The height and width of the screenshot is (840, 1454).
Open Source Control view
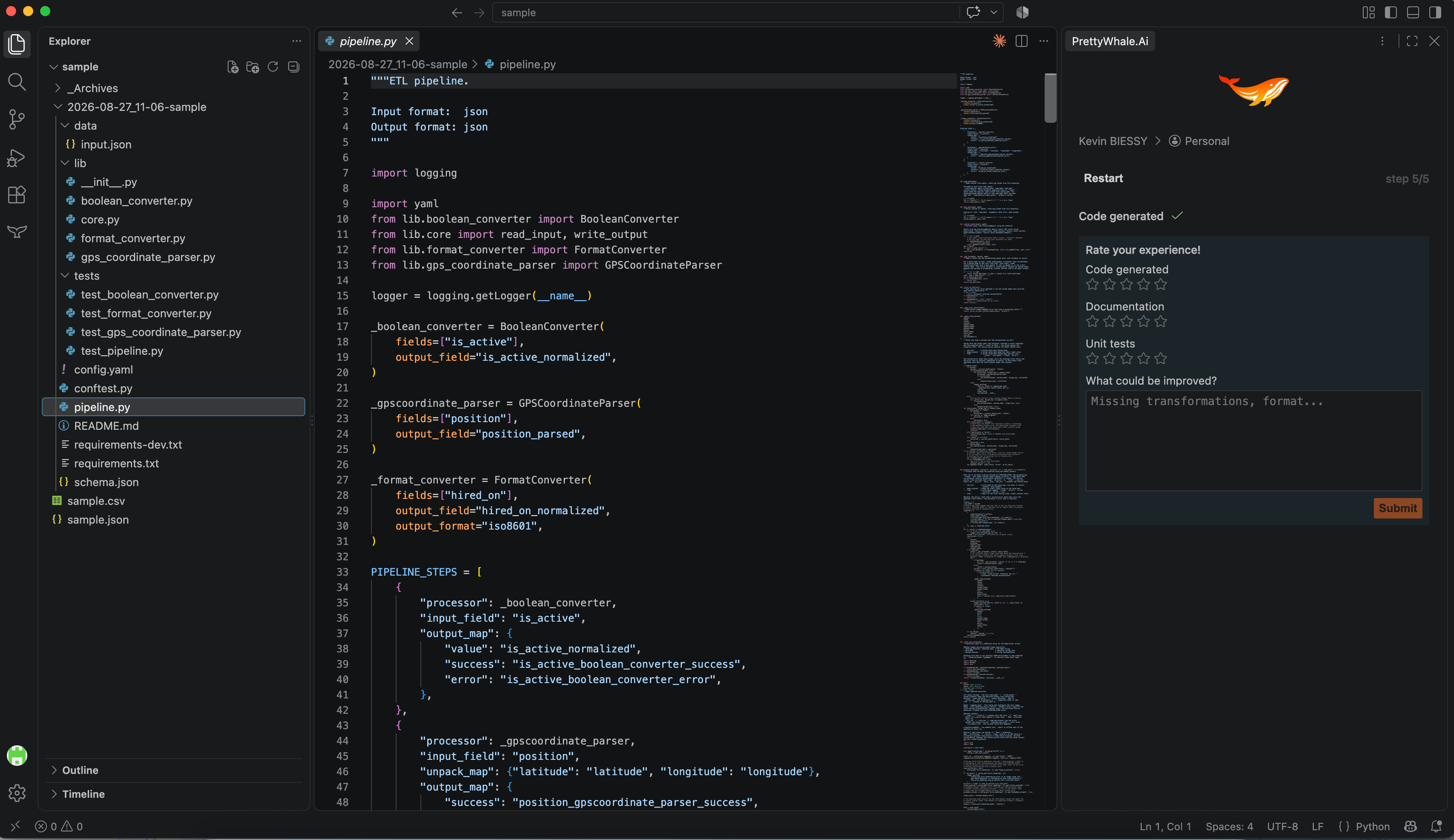[x=17, y=119]
